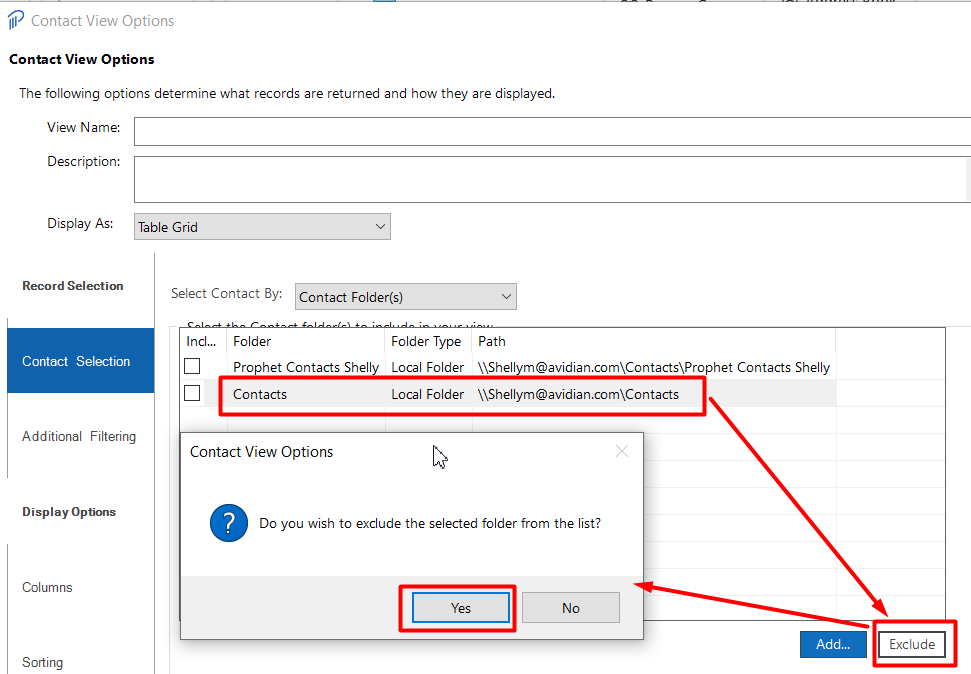Click the Folder Type column header

pos(429,341)
